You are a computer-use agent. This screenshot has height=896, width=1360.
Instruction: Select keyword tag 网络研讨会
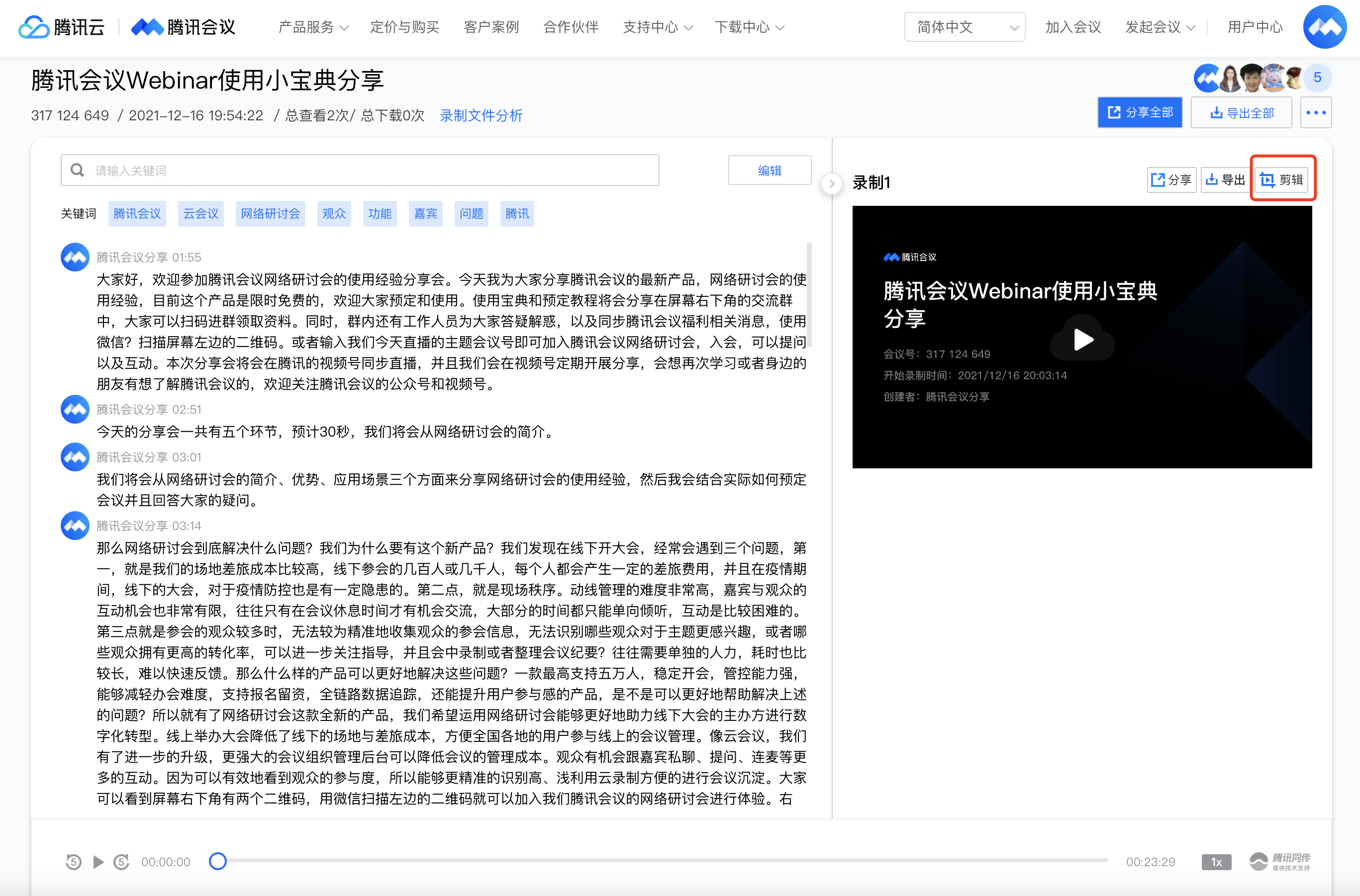tap(271, 214)
